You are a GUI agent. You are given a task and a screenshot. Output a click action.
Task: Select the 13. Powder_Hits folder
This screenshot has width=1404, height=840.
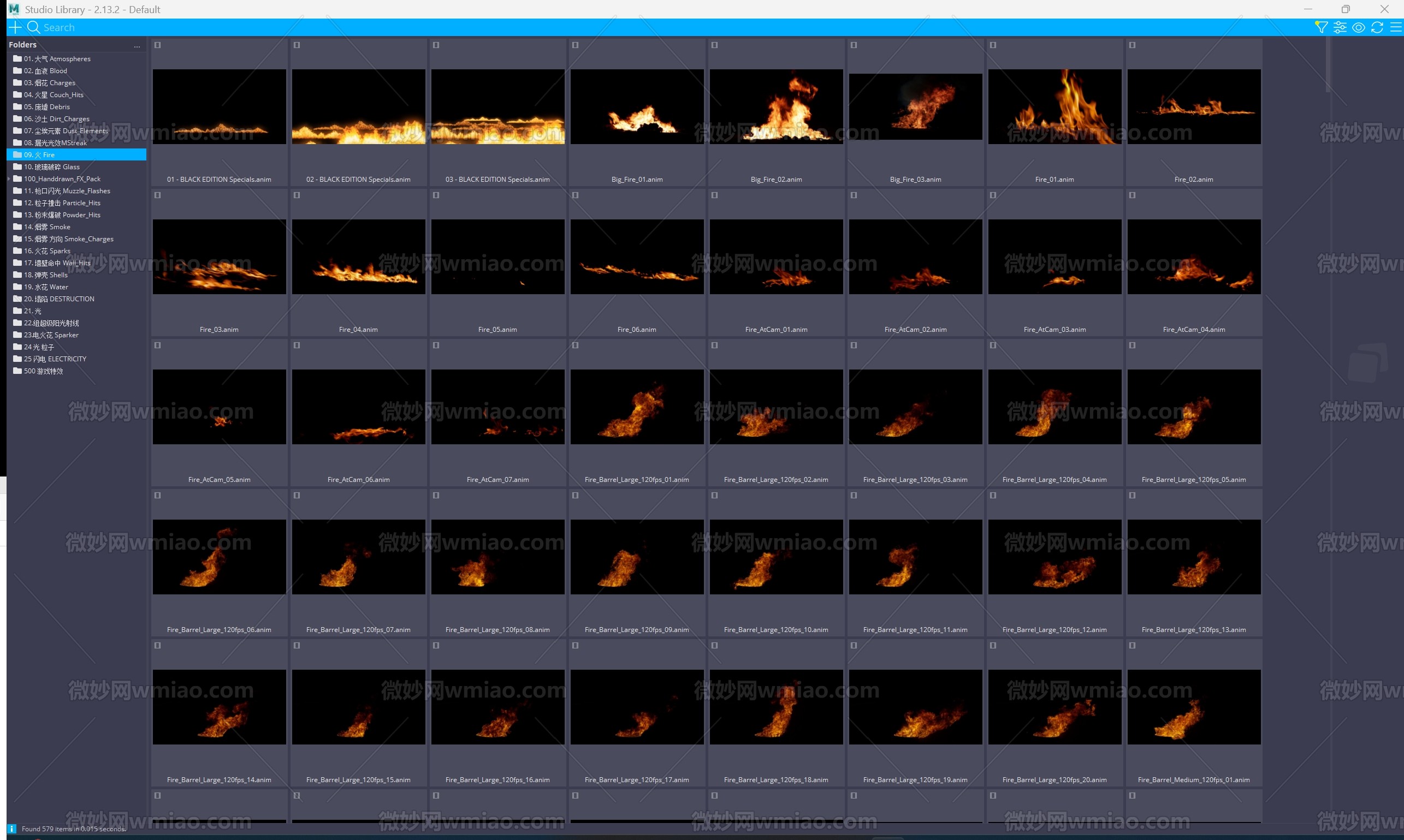point(76,215)
